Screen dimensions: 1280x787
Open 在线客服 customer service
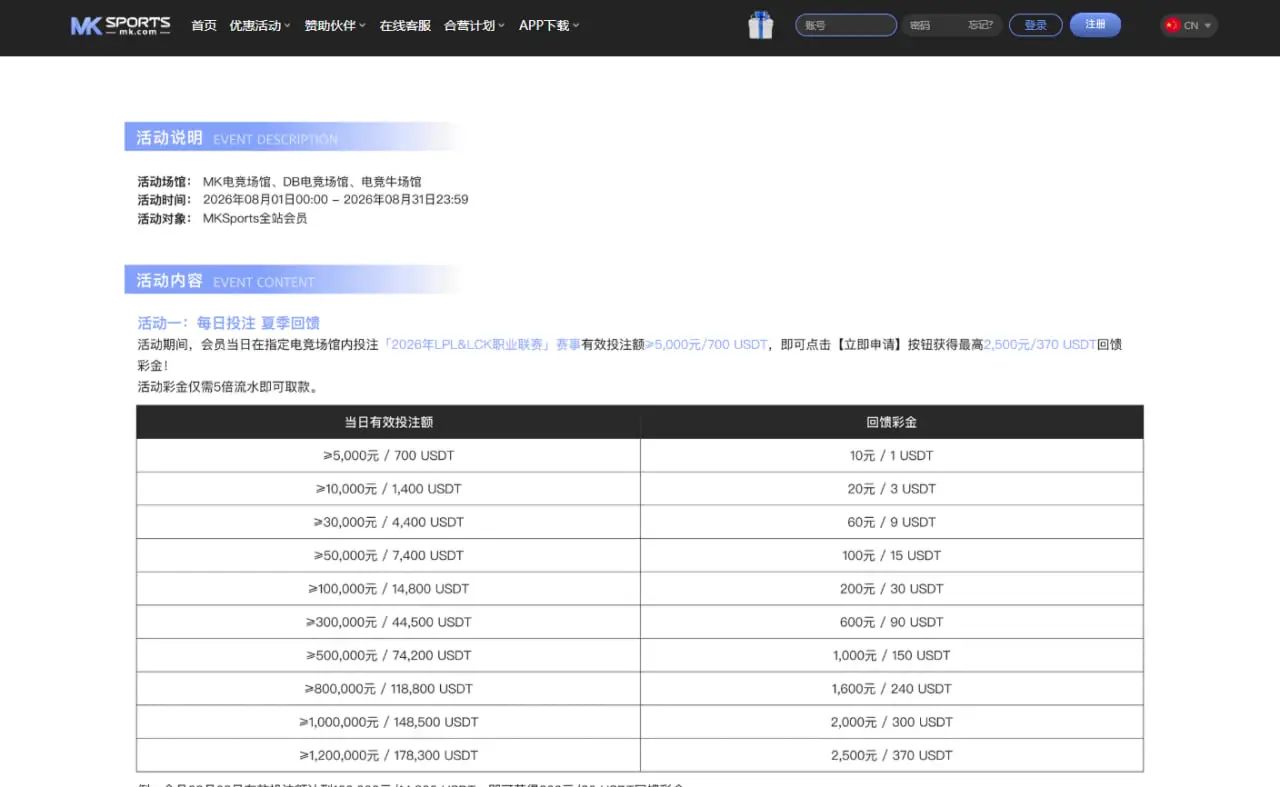tap(405, 25)
